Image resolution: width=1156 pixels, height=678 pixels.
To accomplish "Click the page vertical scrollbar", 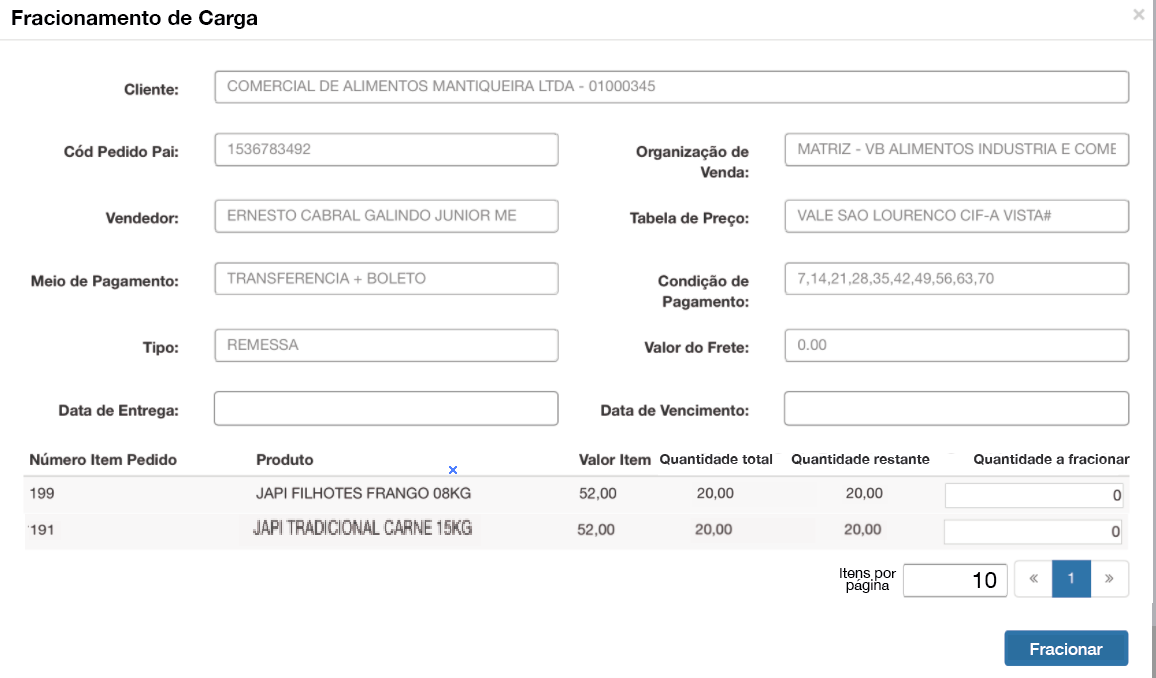I will pyautogui.click(x=1152, y=339).
